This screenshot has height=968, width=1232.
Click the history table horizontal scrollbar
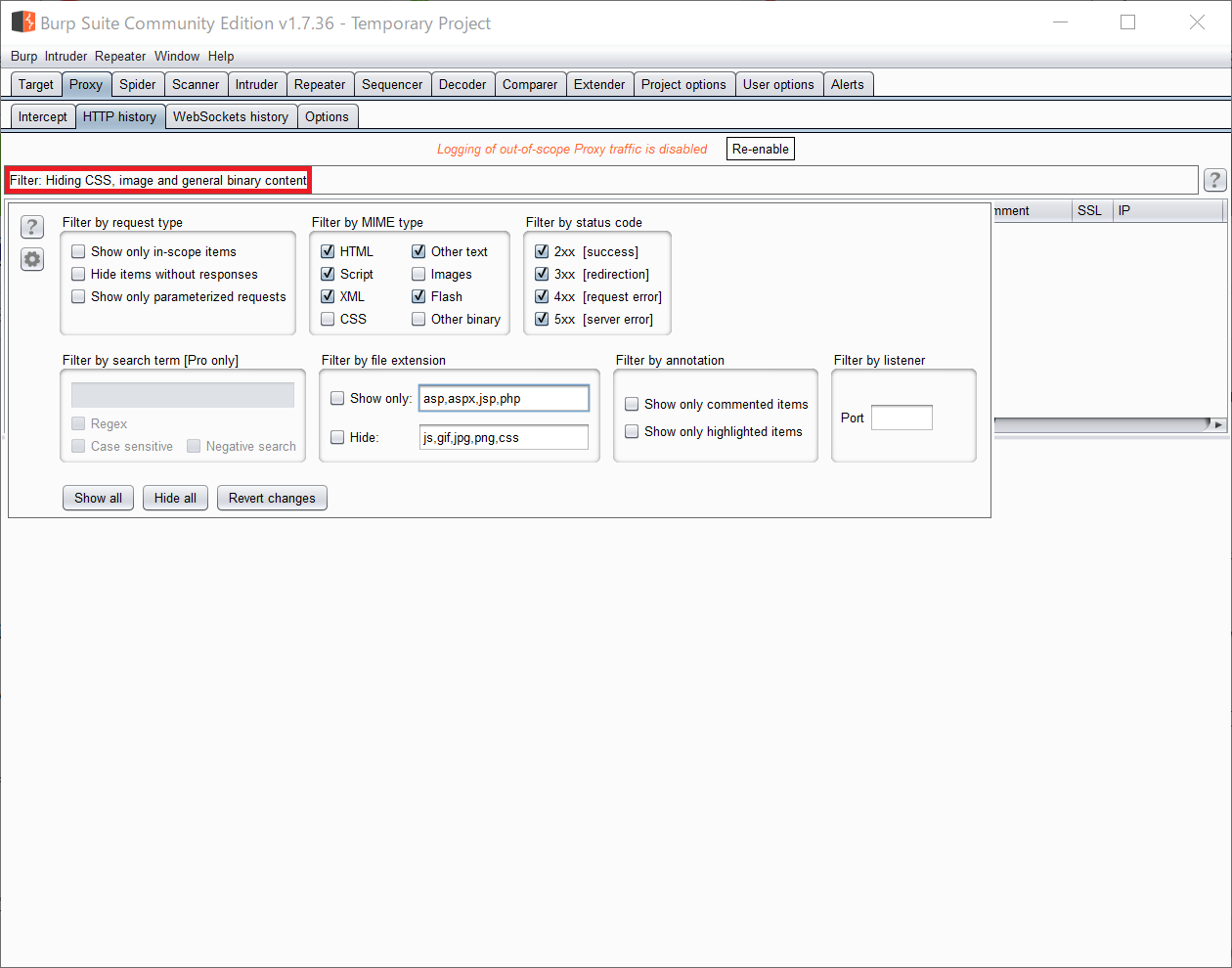point(1101,424)
